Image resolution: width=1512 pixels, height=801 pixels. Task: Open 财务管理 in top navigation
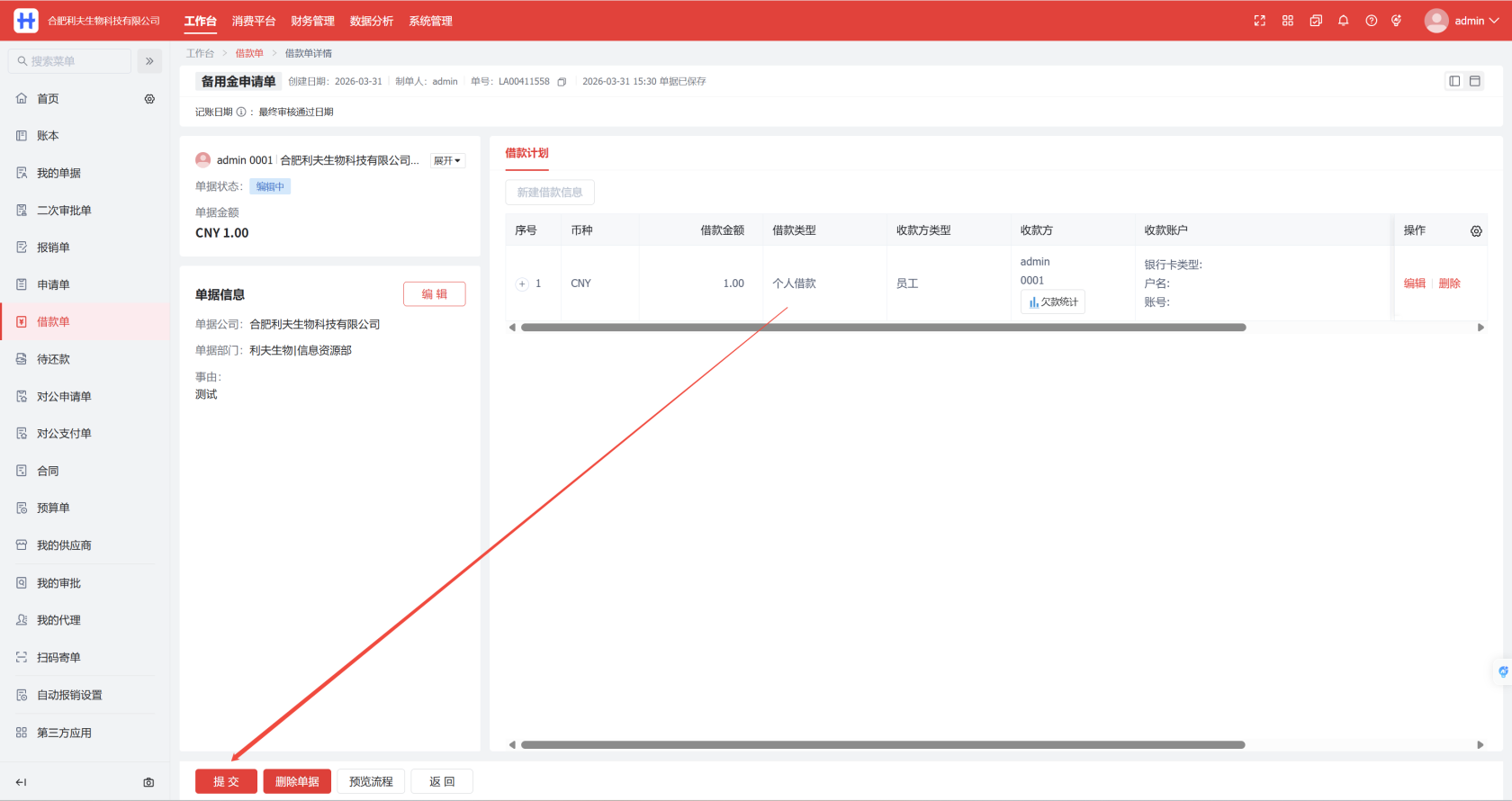click(312, 21)
